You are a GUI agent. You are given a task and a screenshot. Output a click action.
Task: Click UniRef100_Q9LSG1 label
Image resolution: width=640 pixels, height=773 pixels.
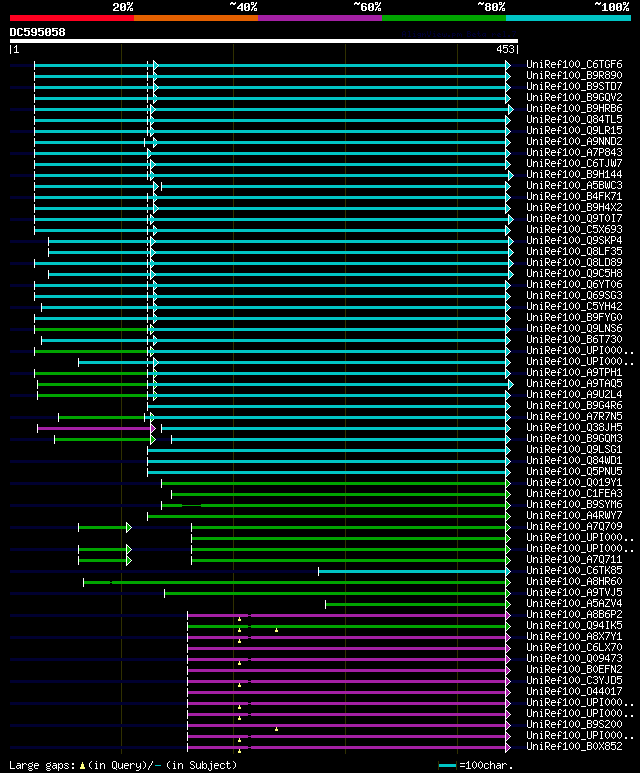[x=574, y=450]
